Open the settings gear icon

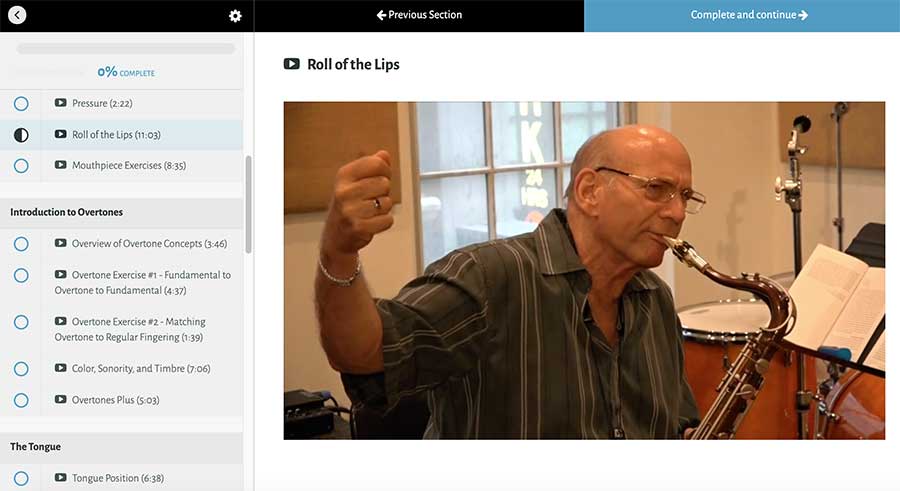[235, 16]
